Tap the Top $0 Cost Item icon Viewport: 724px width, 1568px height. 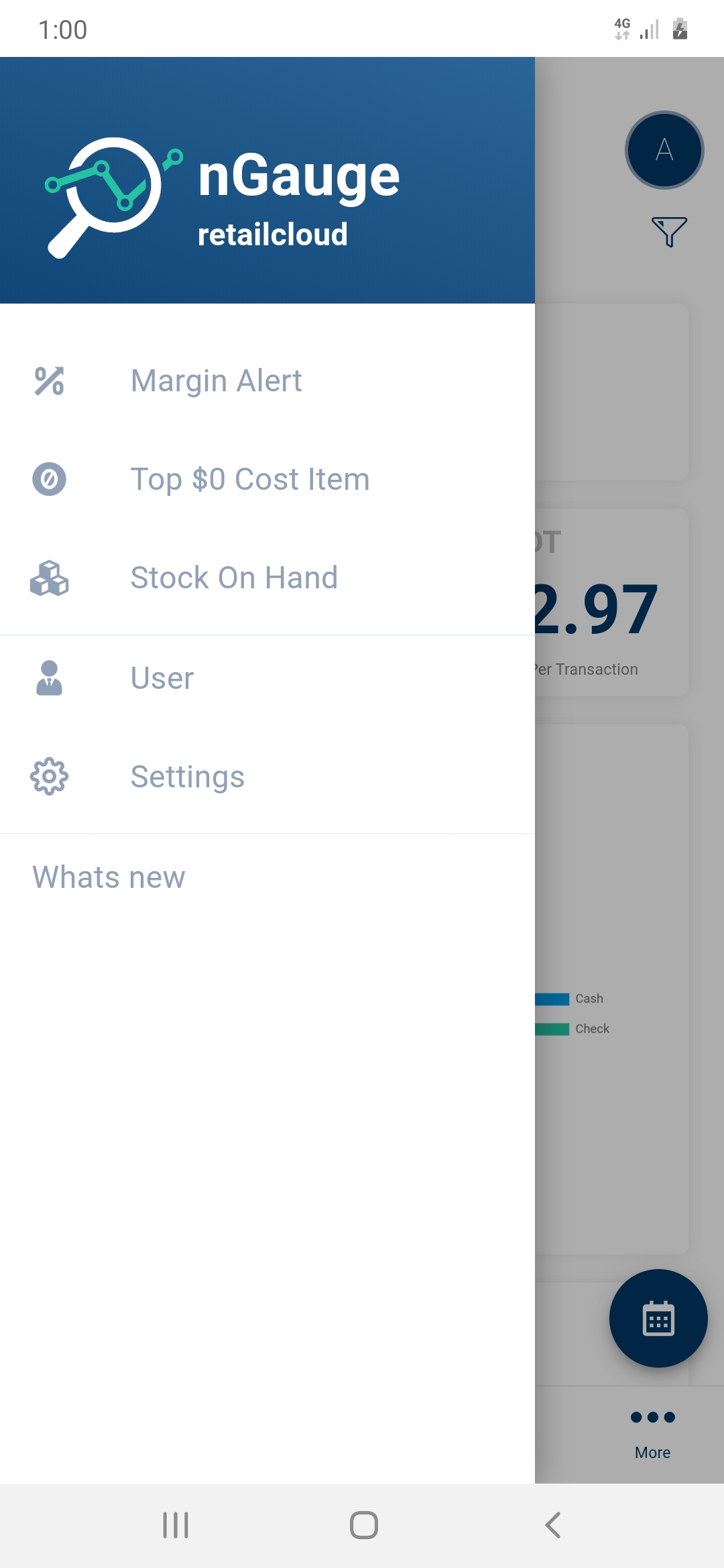(x=49, y=479)
